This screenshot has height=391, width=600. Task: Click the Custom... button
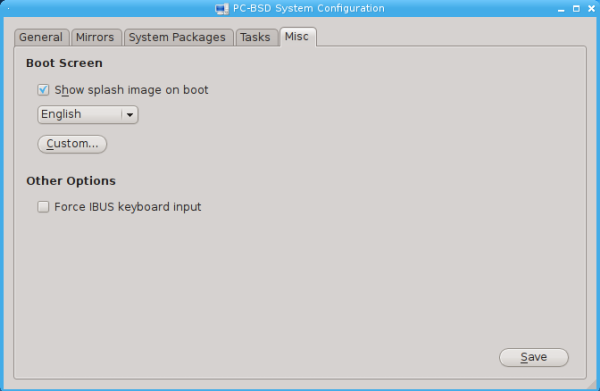(x=72, y=144)
